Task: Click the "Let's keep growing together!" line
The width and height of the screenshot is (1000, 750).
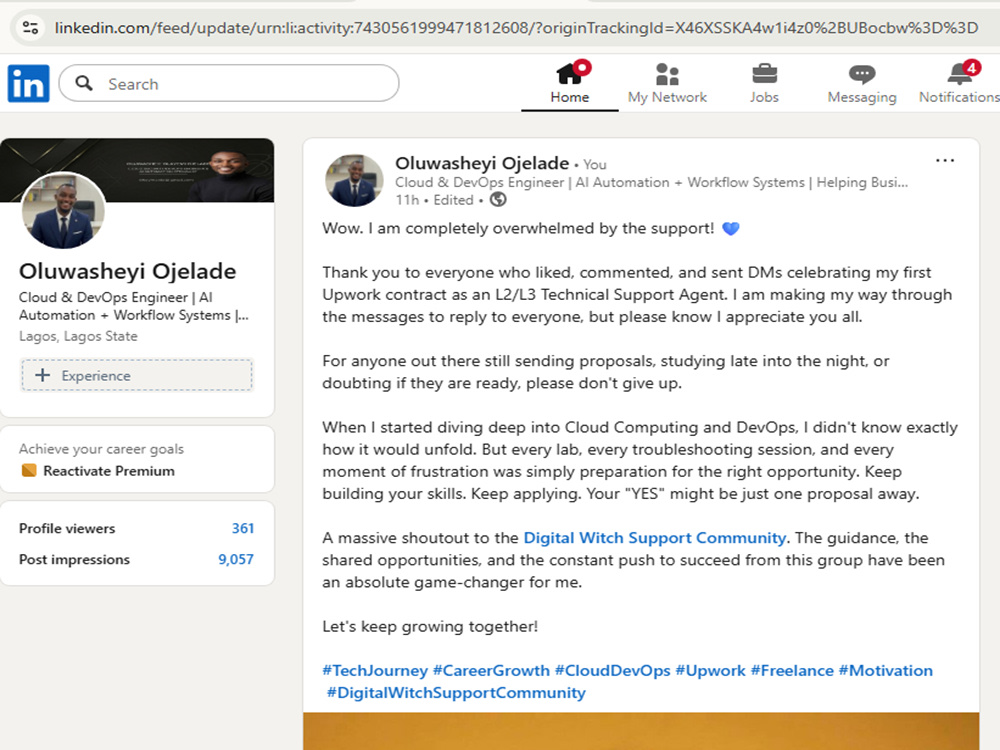Action: point(430,626)
